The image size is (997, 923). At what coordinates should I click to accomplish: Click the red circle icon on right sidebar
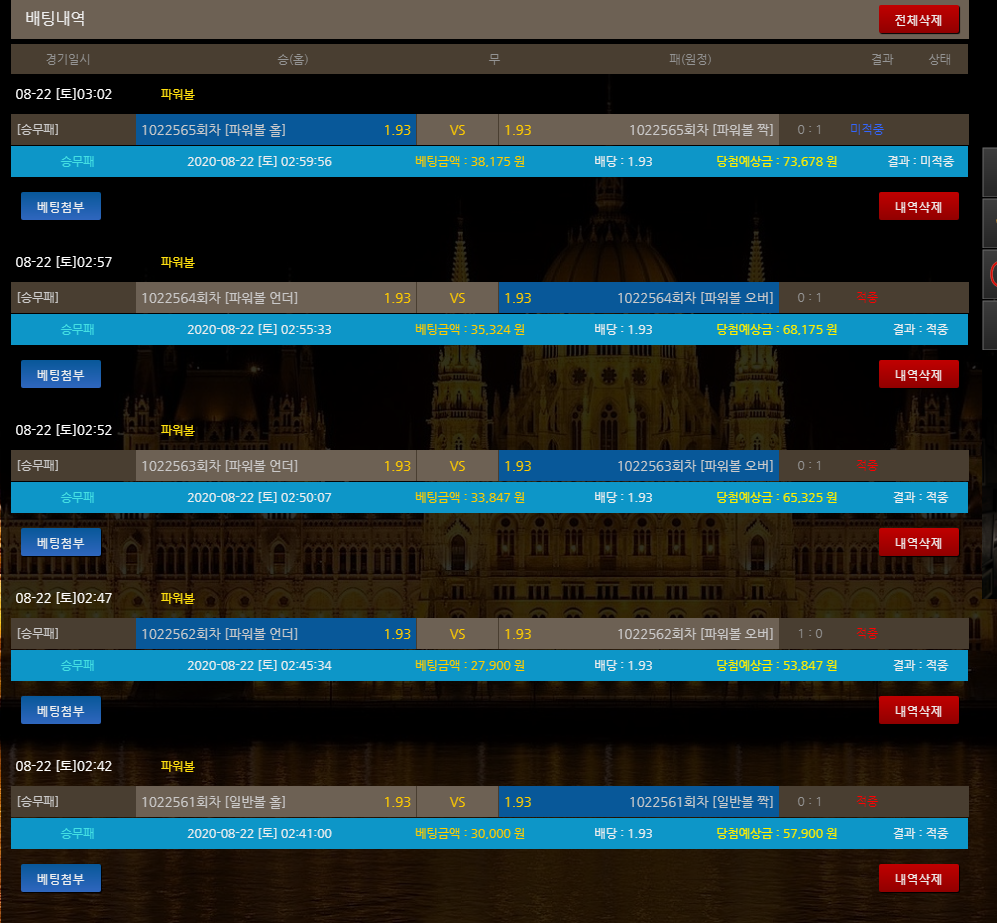coord(992,272)
